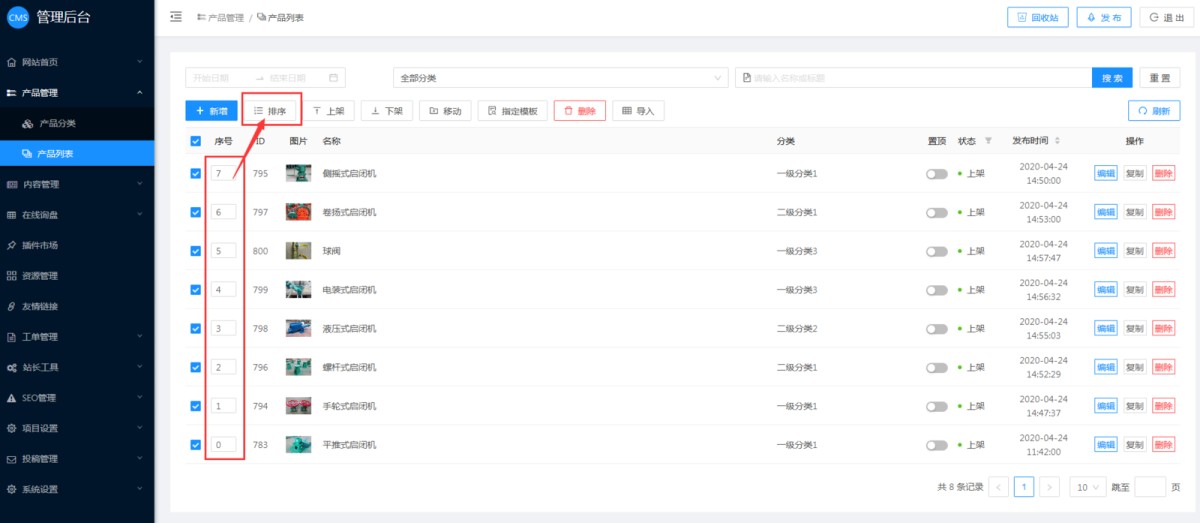The width and height of the screenshot is (1200, 523).
Task: Click the CMS logo icon
Action: point(18,17)
